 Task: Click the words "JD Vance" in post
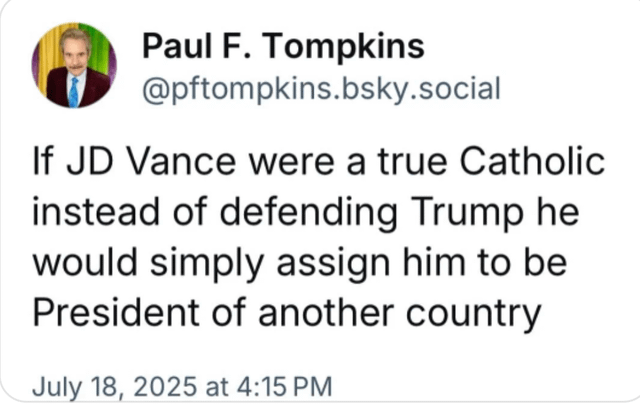132,163
